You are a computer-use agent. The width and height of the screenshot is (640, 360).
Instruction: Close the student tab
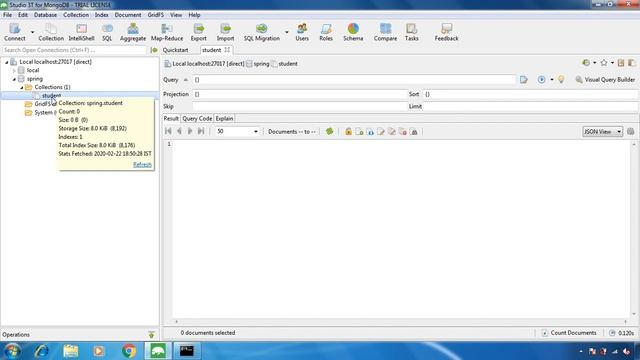227,50
